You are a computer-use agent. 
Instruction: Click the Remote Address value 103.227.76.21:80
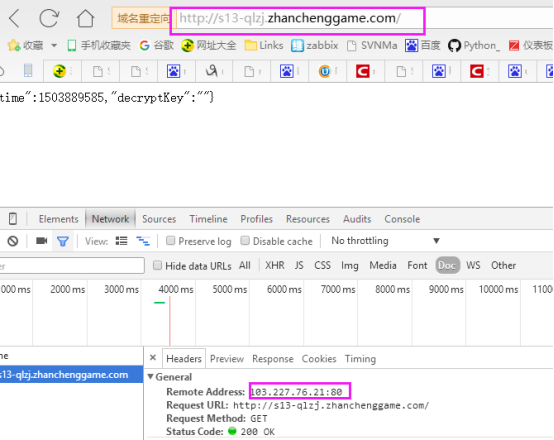pos(296,392)
